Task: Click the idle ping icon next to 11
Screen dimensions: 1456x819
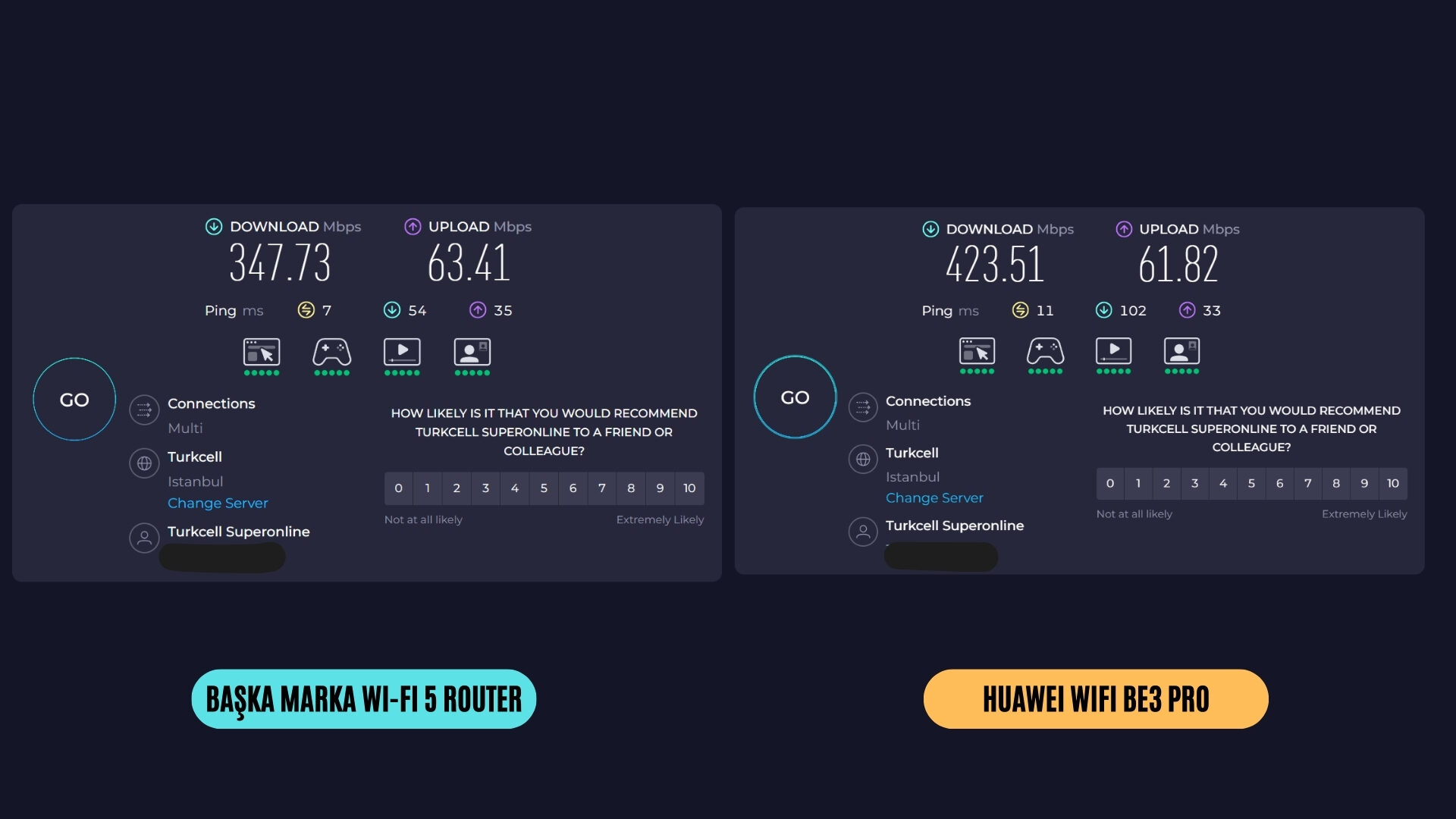Action: point(1021,309)
